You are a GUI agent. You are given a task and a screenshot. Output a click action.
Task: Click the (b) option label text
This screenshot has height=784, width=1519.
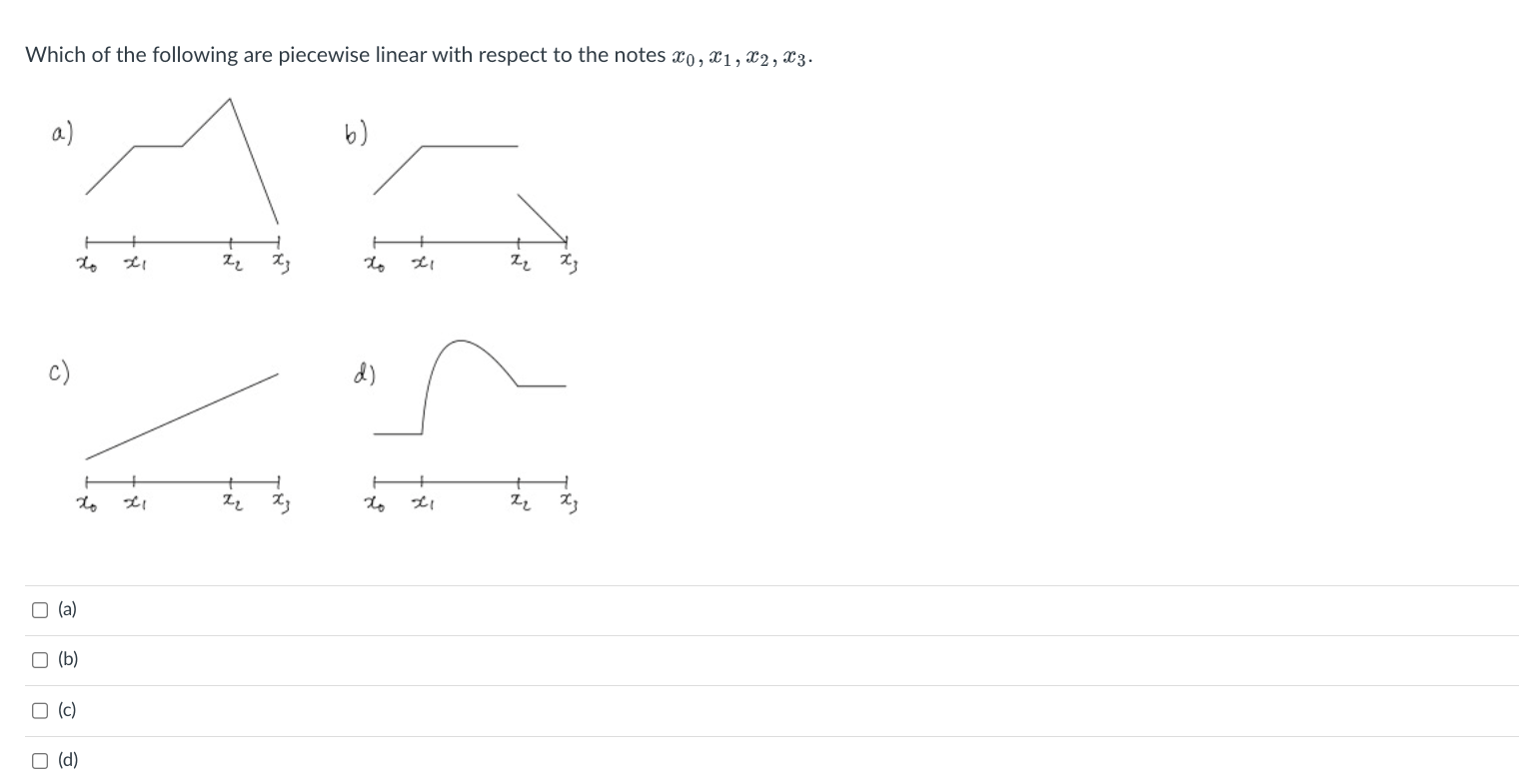coord(68,659)
